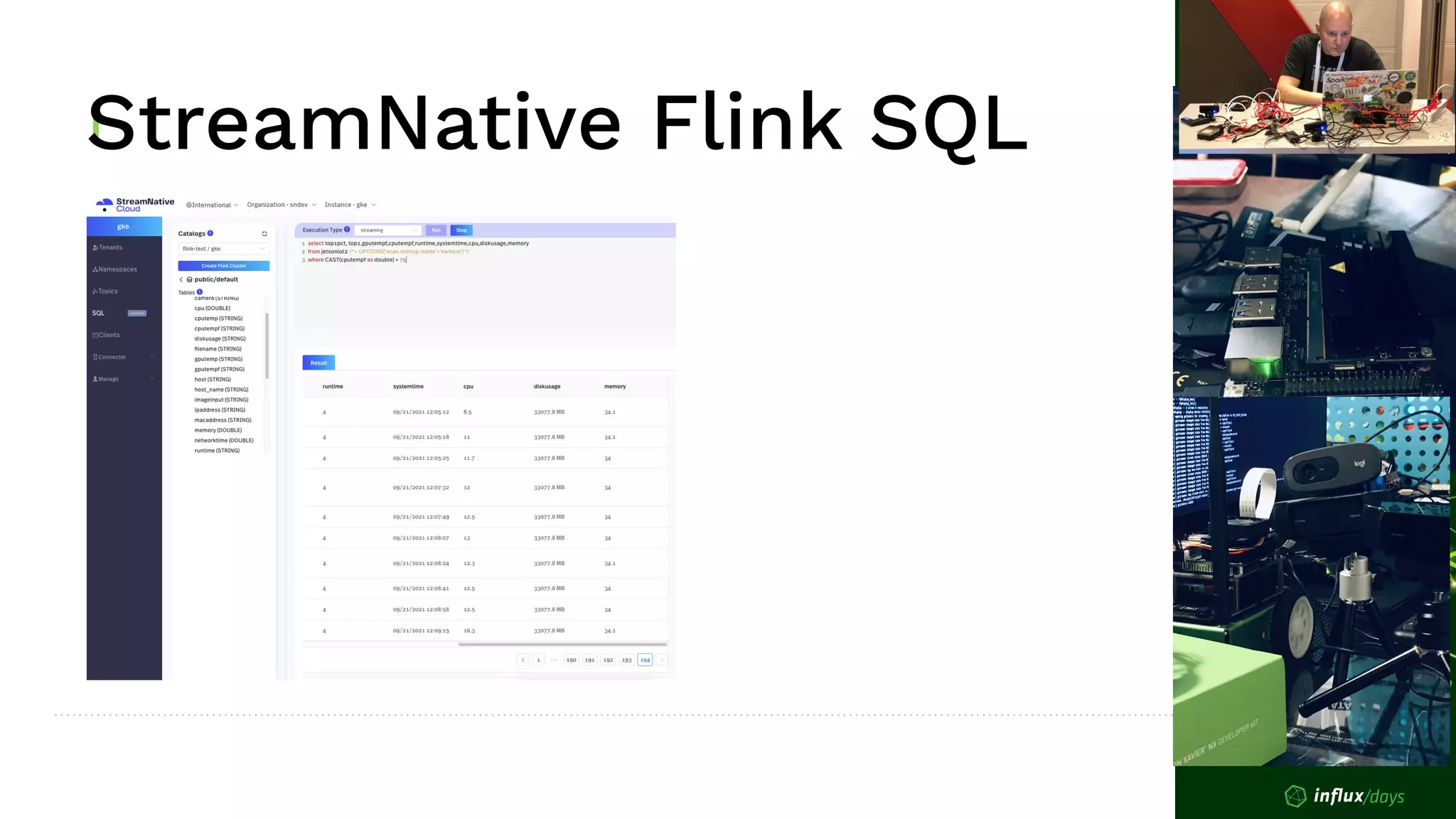Click the cpu value 11.7 cell
This screenshot has width=1456, height=819.
[x=469, y=459]
